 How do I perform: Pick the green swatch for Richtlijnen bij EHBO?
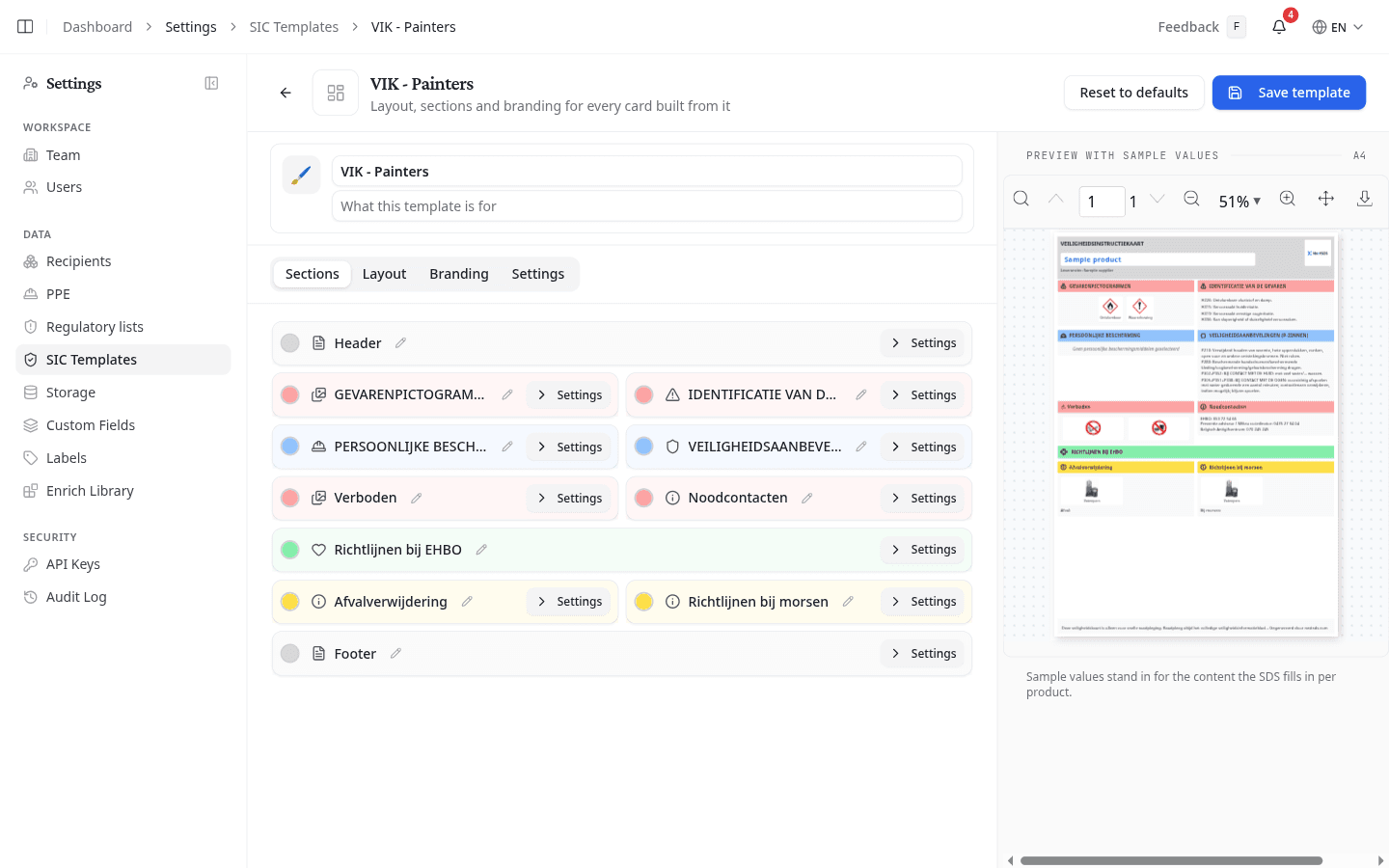pos(290,550)
